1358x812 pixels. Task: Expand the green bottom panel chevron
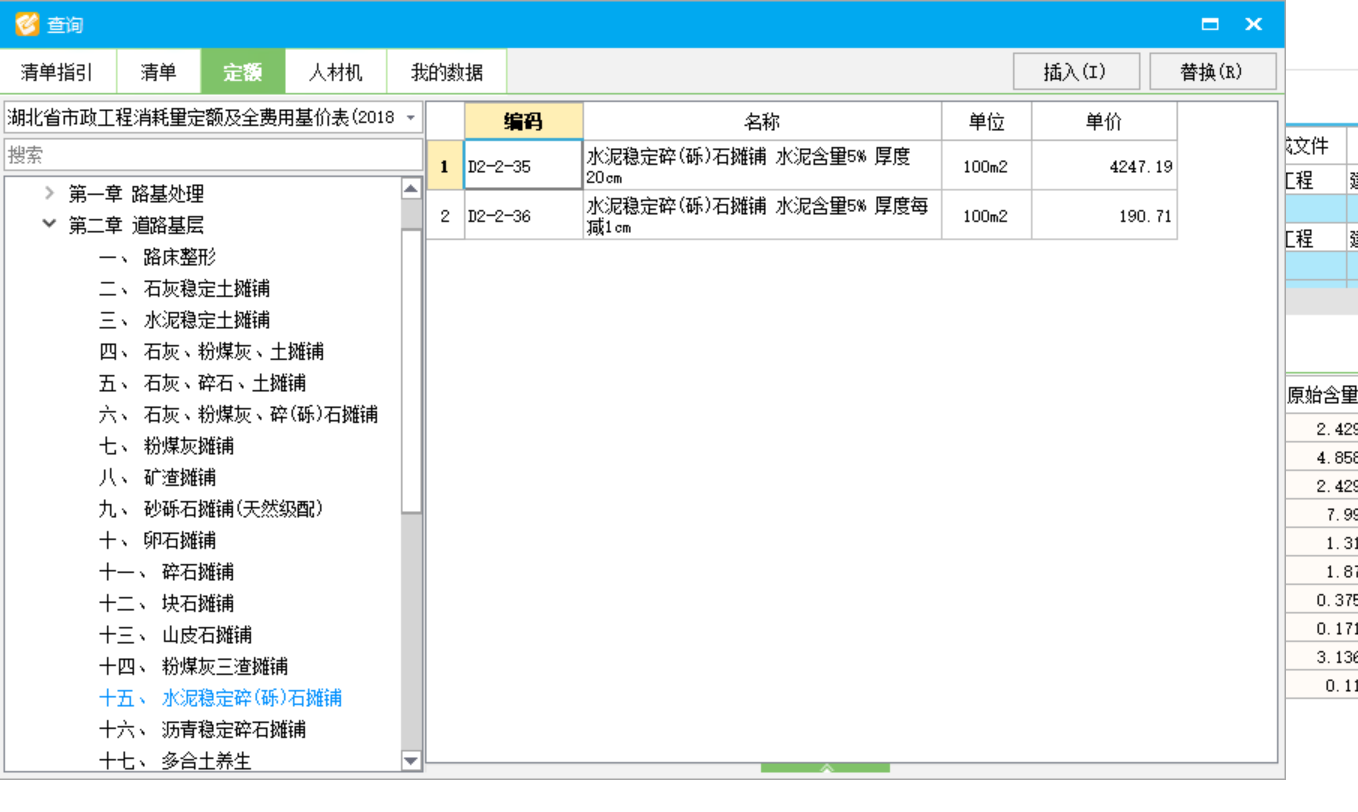click(x=825, y=768)
